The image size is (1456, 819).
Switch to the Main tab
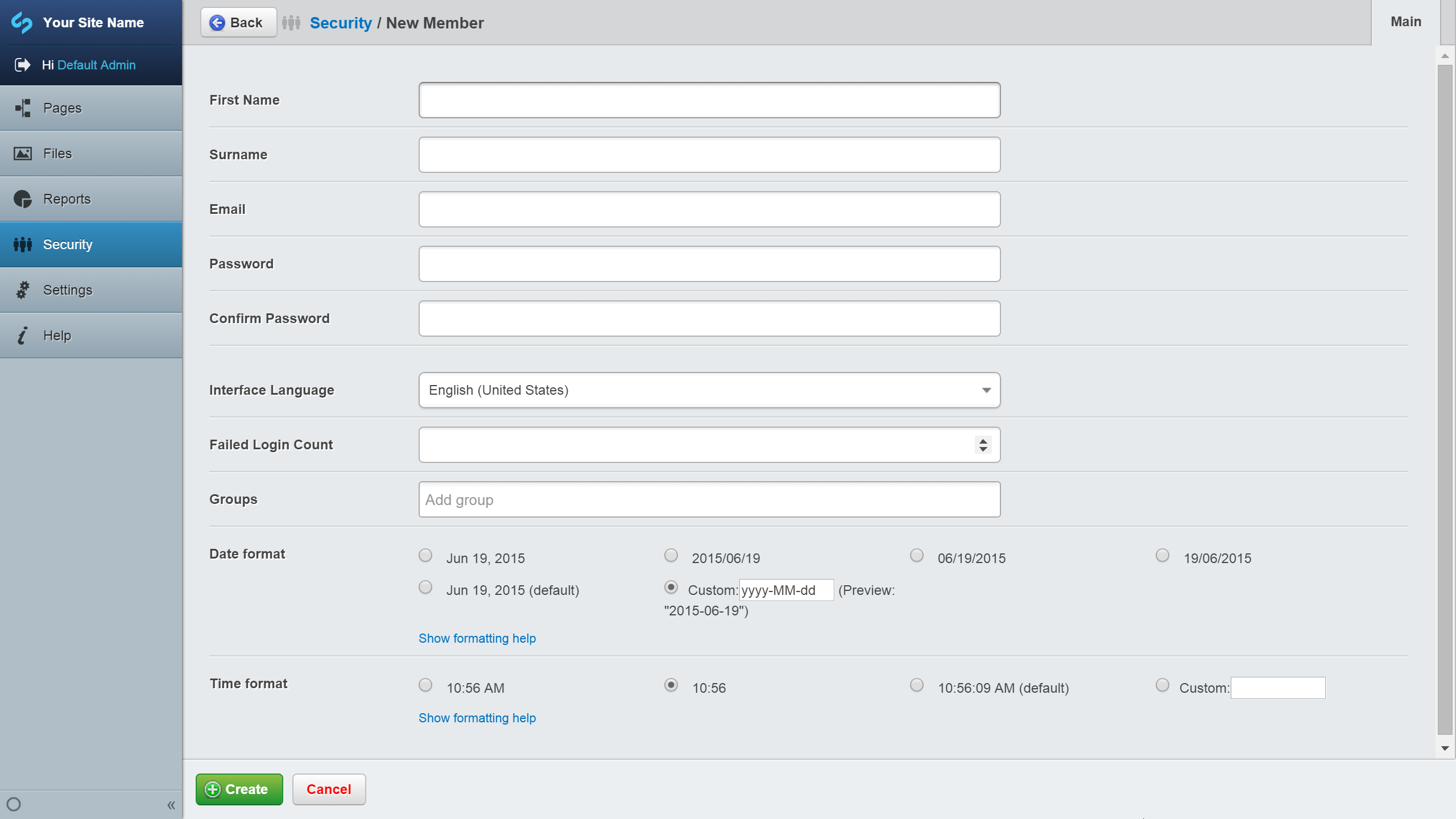[x=1404, y=22]
